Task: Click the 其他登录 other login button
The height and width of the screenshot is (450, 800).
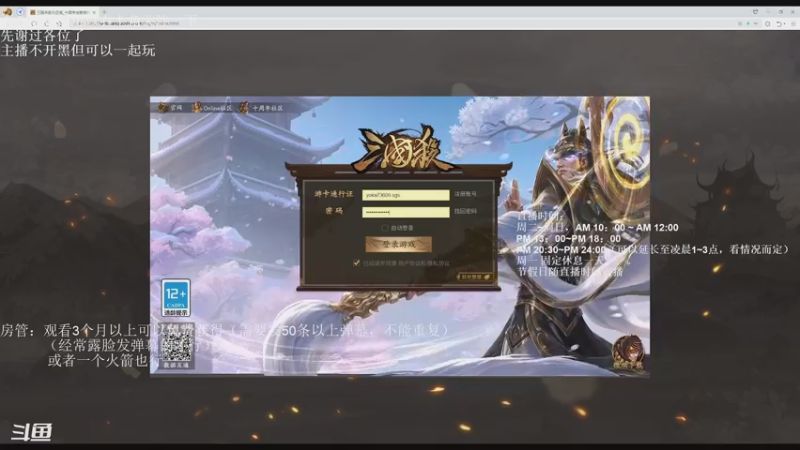Action: [x=474, y=277]
